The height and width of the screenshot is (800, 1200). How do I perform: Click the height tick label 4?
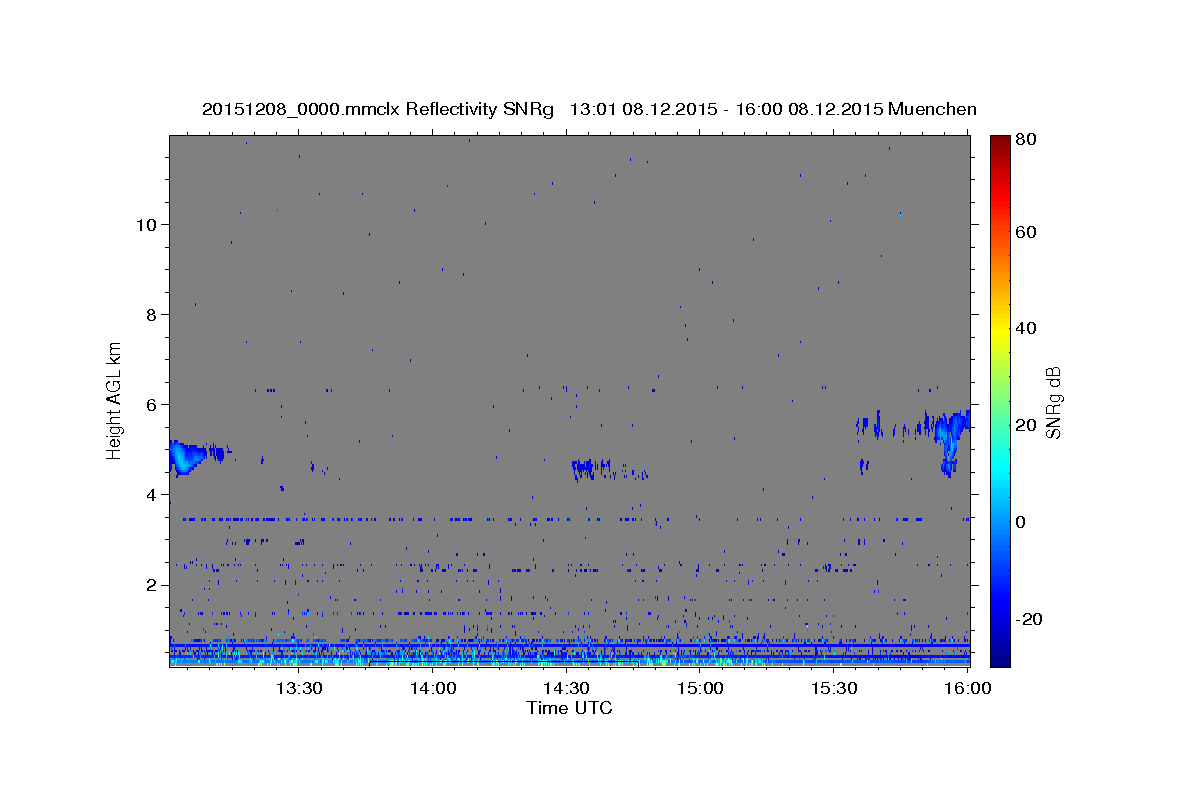(153, 494)
